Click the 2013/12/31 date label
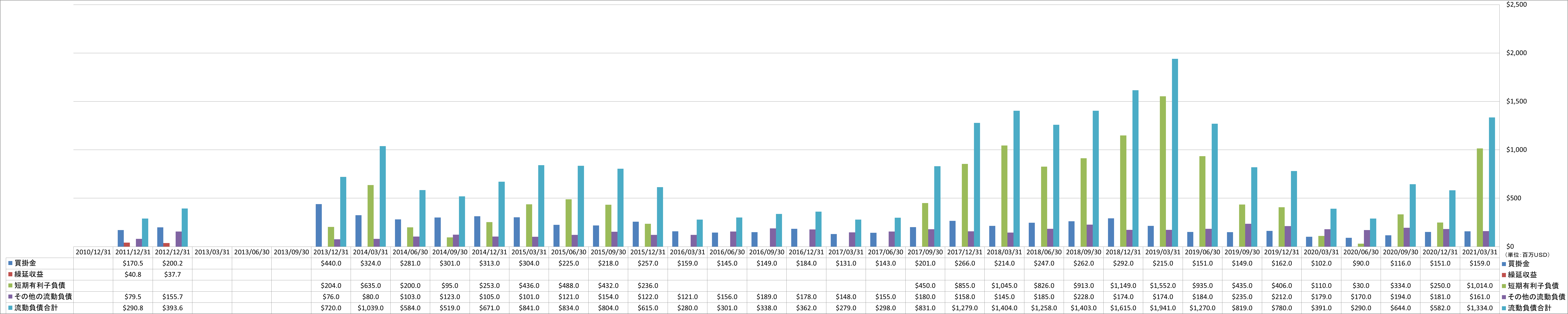Image resolution: width=1568 pixels, height=314 pixels. point(331,252)
